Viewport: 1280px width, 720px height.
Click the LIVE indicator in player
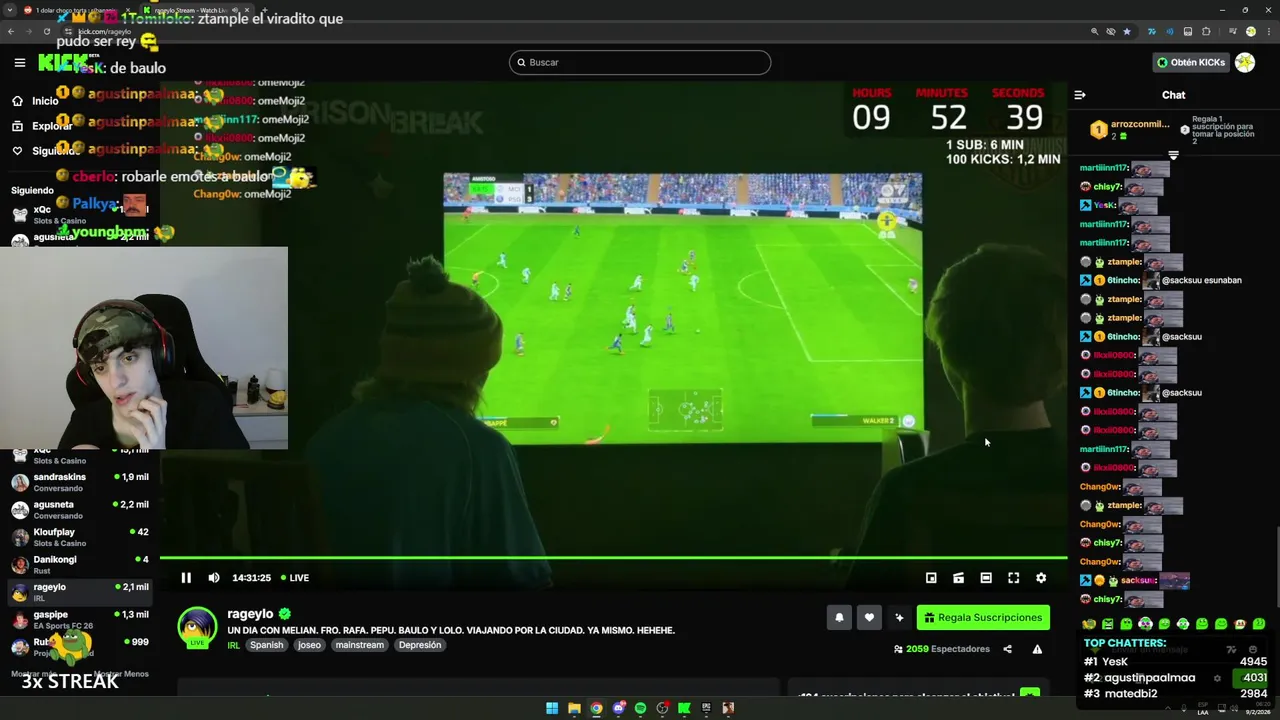295,578
